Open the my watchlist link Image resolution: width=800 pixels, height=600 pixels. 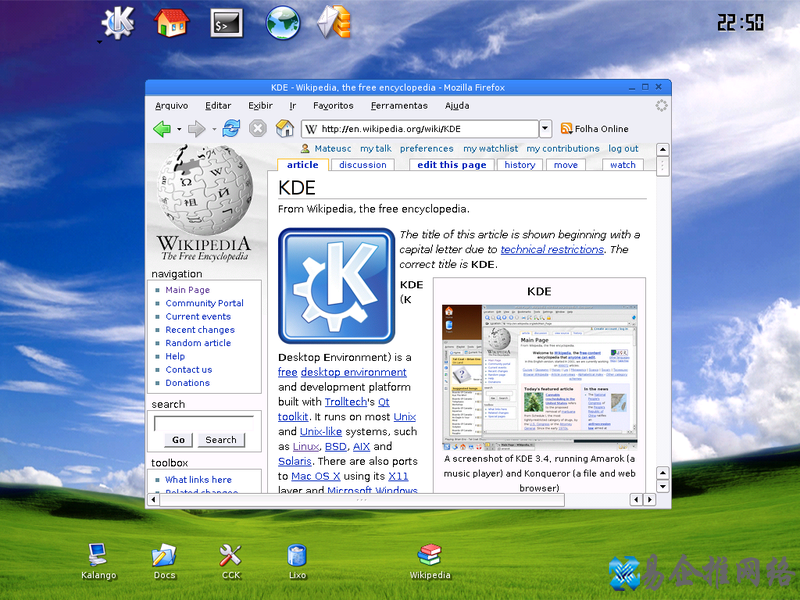490,148
